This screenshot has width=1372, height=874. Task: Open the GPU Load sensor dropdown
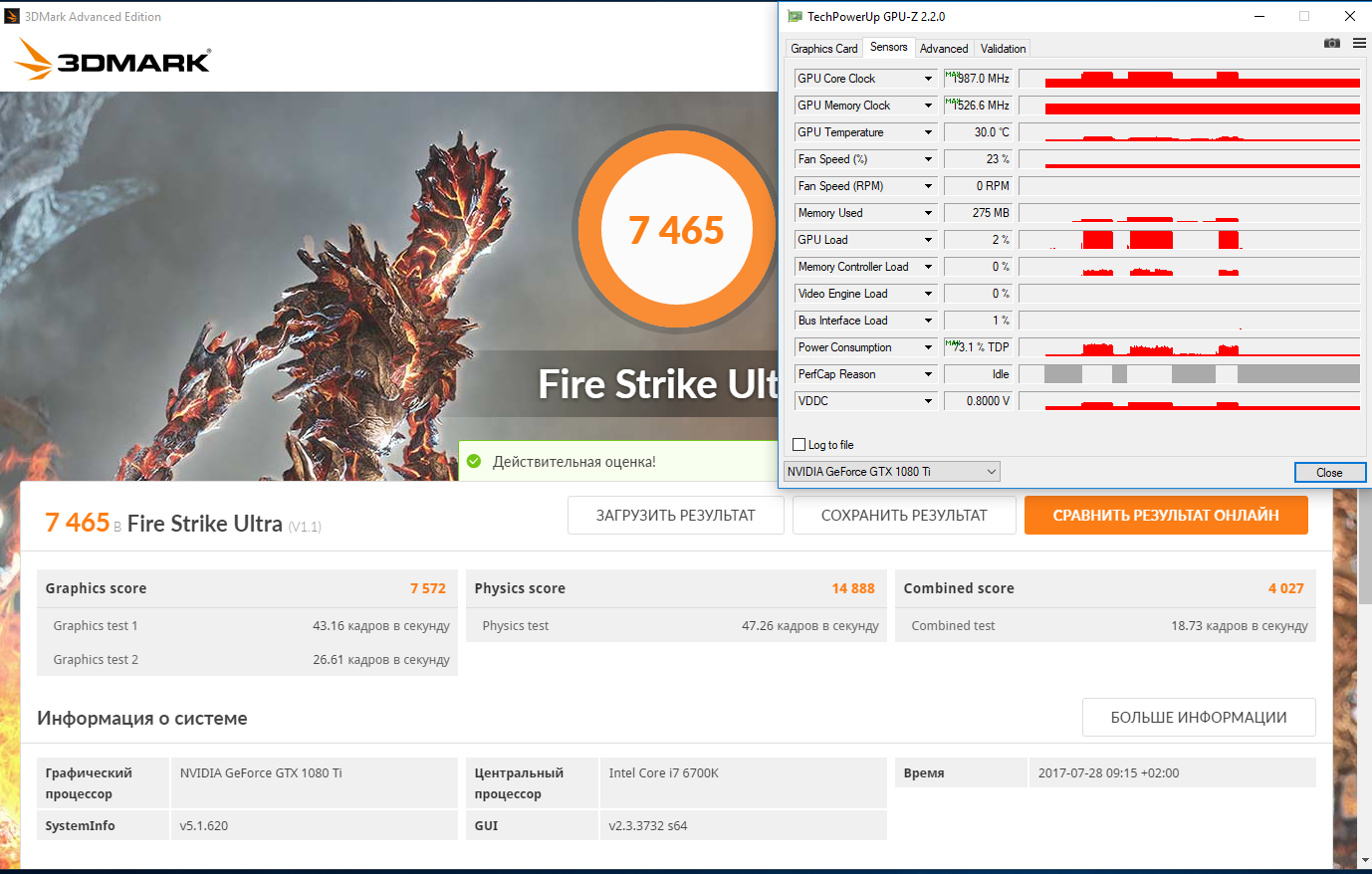[928, 240]
